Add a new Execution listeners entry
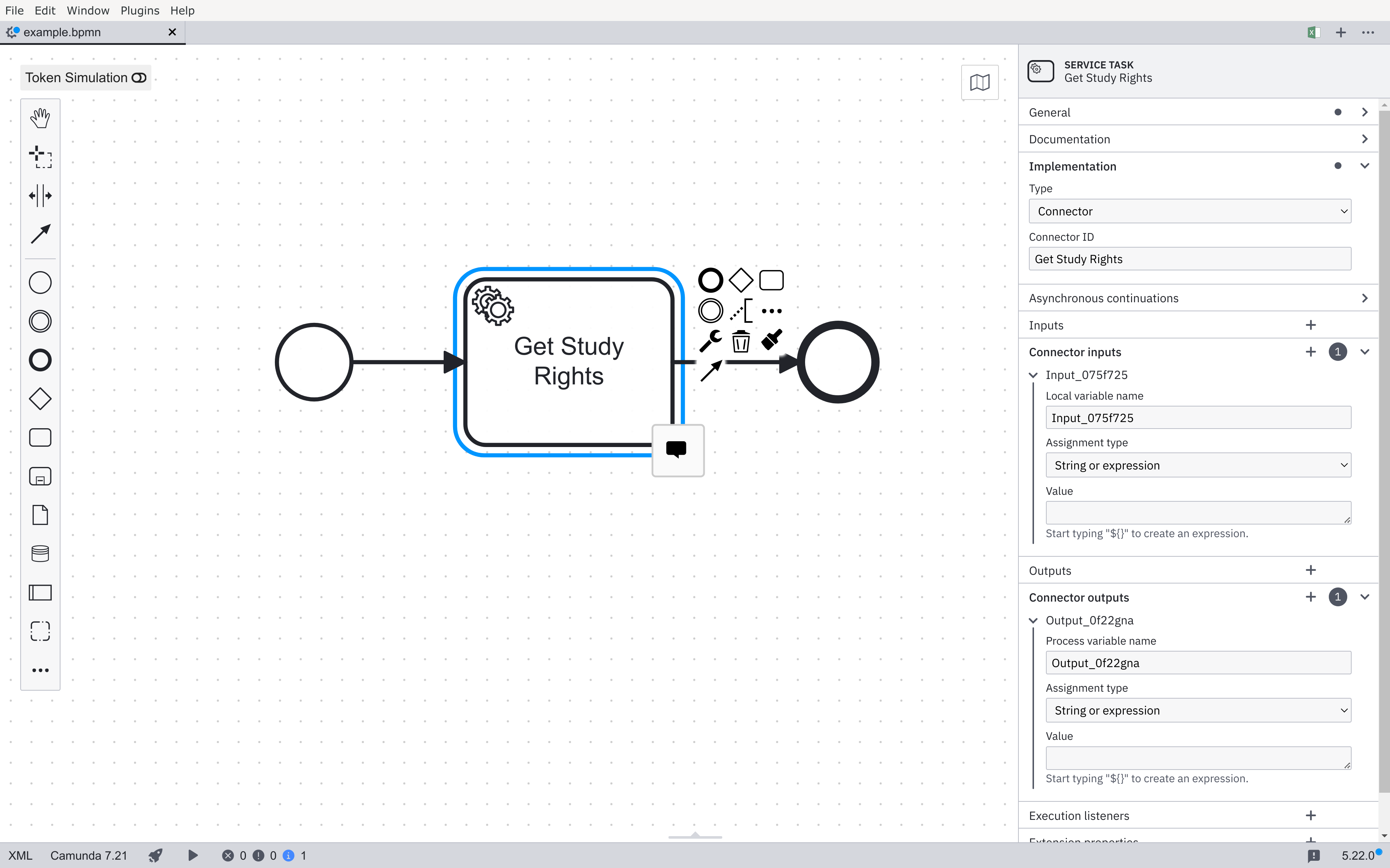The width and height of the screenshot is (1390, 868). coord(1311,815)
